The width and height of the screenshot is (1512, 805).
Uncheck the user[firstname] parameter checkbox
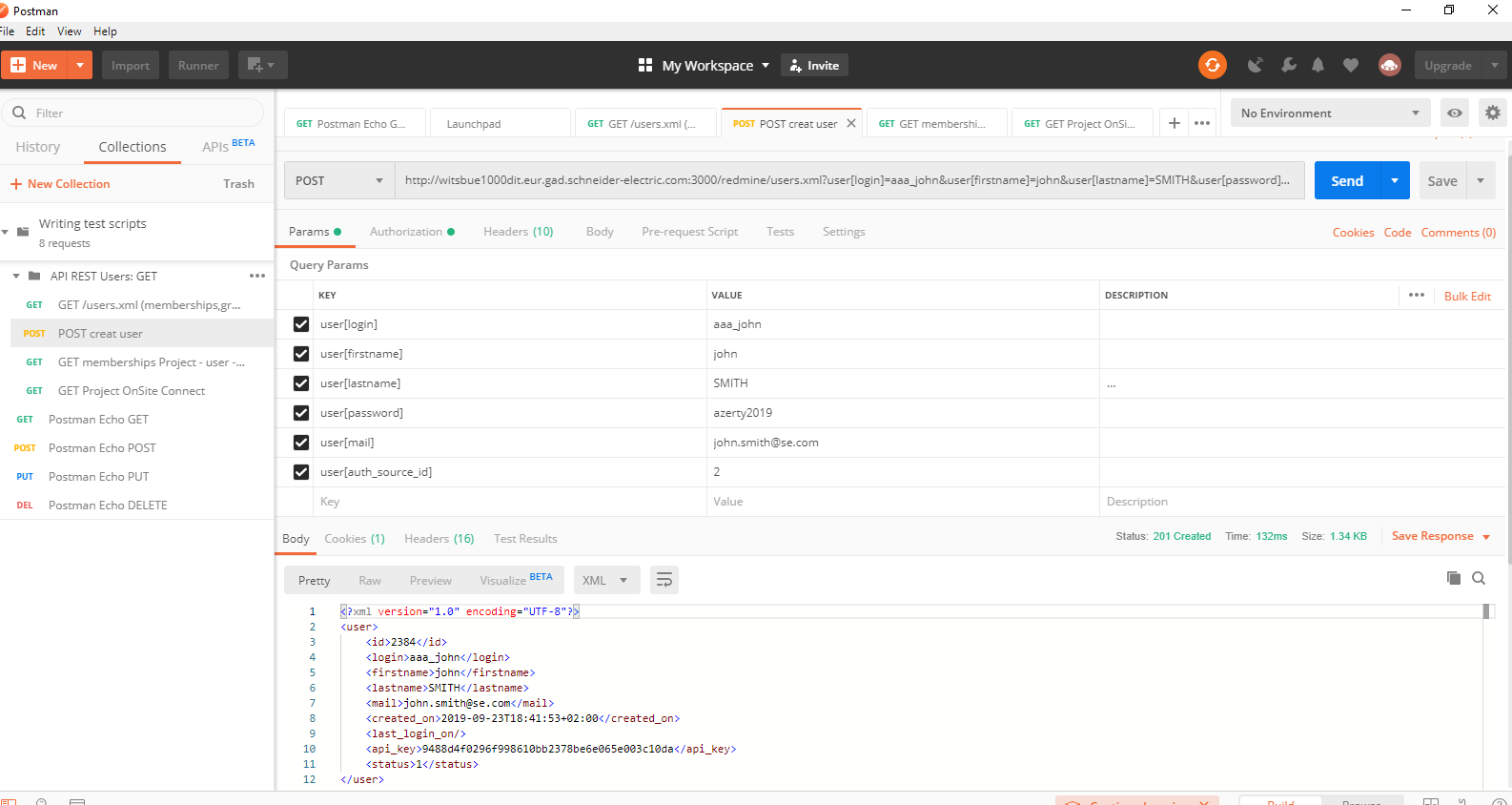tap(301, 354)
